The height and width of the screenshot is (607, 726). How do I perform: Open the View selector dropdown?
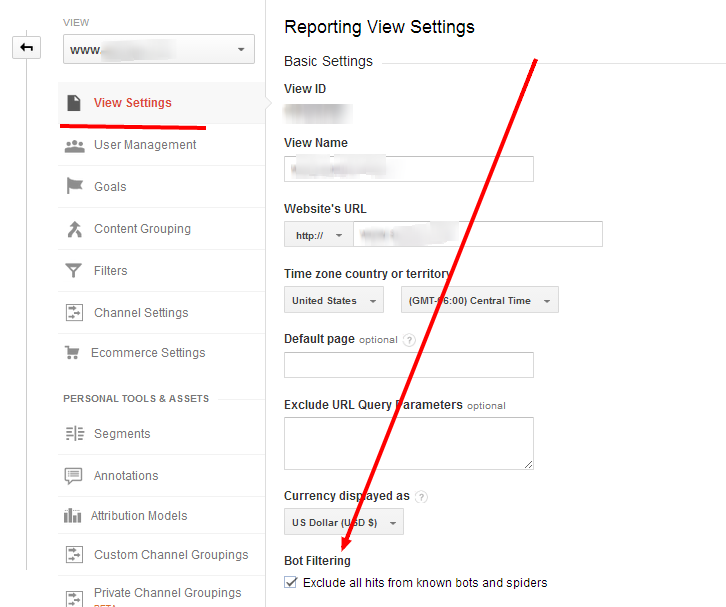tap(158, 49)
